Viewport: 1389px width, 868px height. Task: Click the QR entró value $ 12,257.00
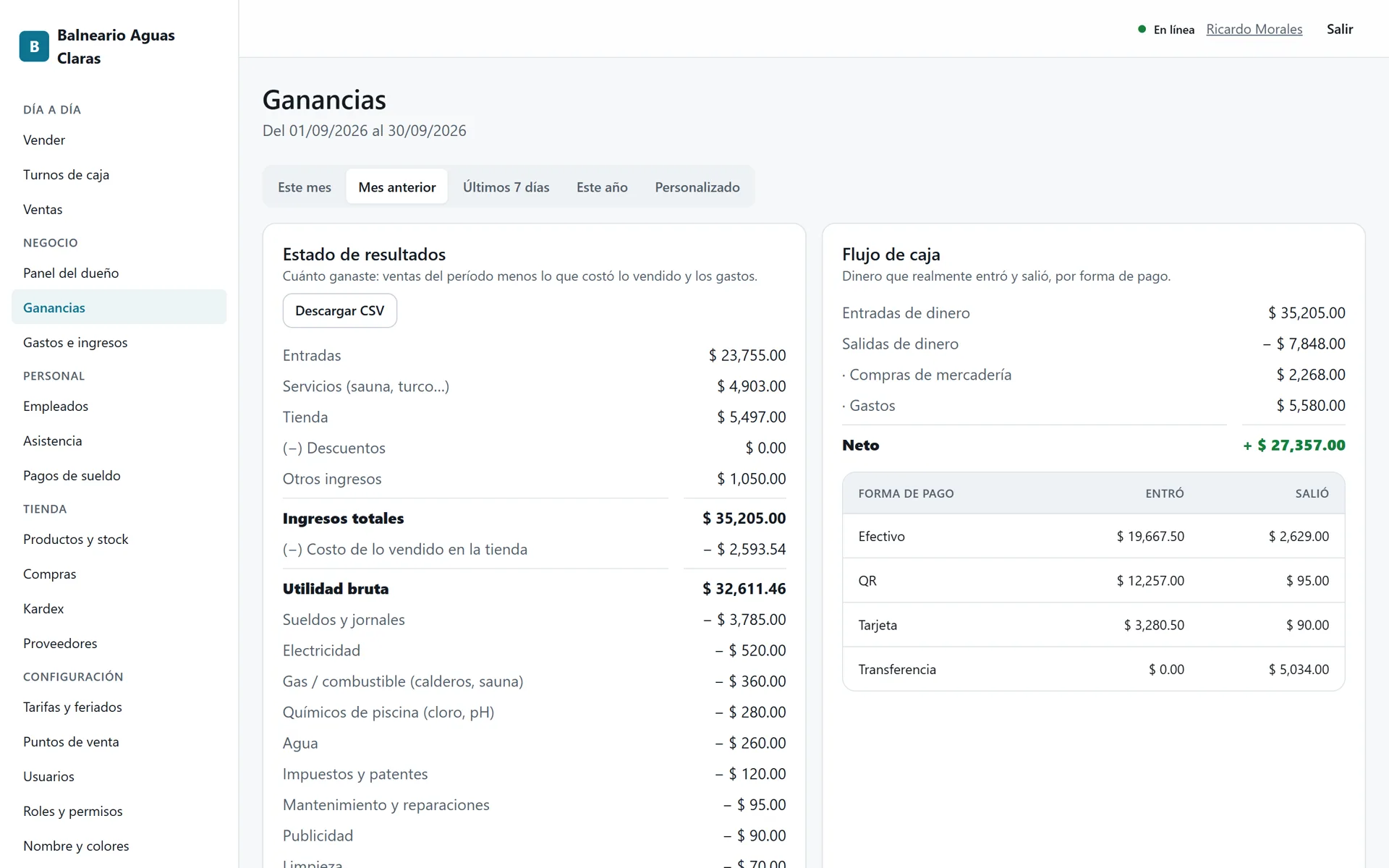pyautogui.click(x=1150, y=581)
